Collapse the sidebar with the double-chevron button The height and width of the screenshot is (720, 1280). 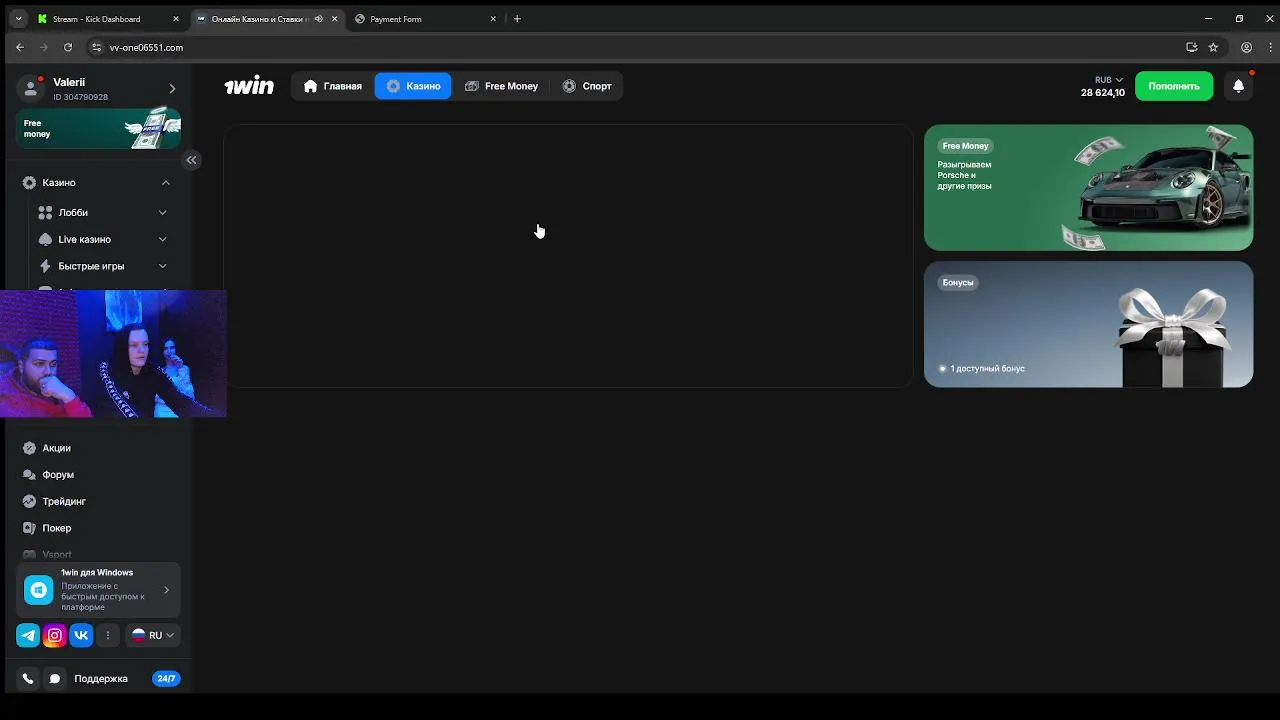[x=191, y=160]
